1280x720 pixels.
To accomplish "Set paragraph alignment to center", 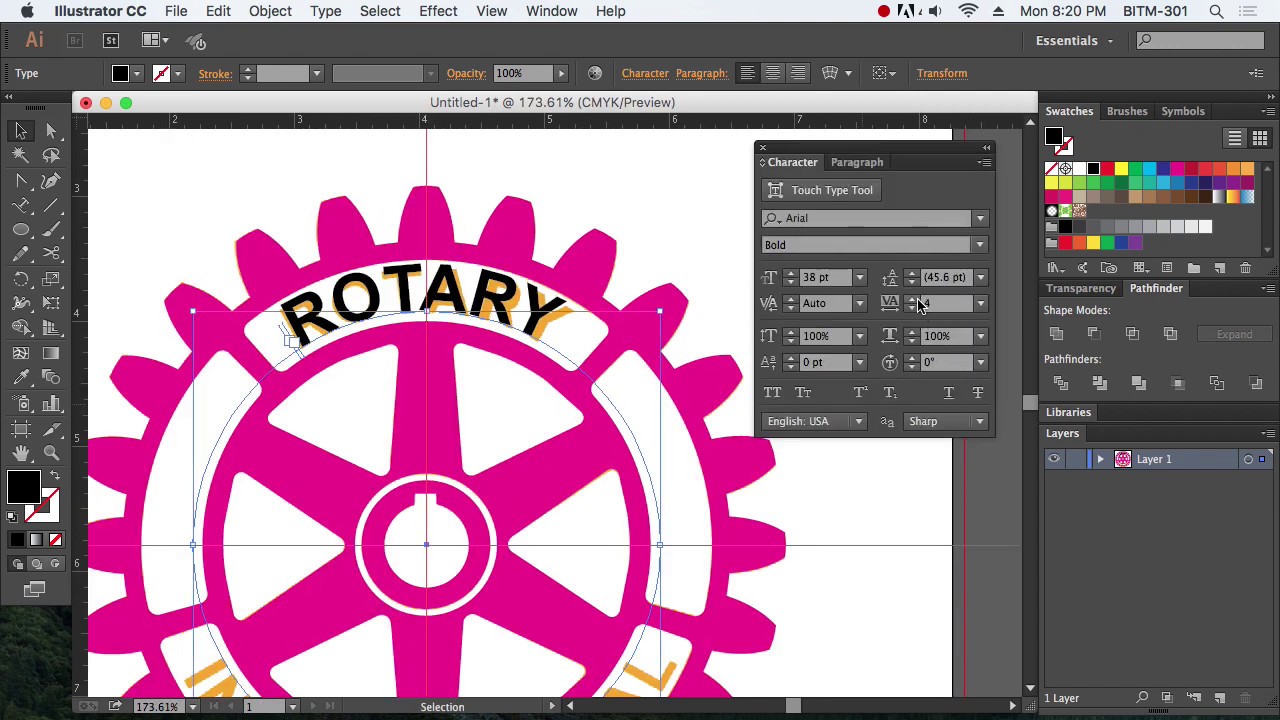I will pyautogui.click(x=772, y=73).
